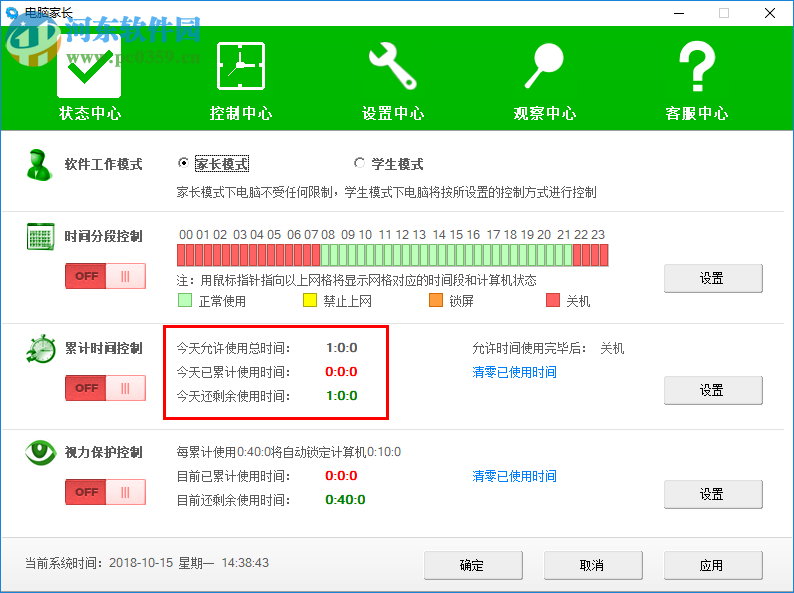
Task: Toggle the 时间分段控制 OFF switch
Action: click(x=105, y=276)
